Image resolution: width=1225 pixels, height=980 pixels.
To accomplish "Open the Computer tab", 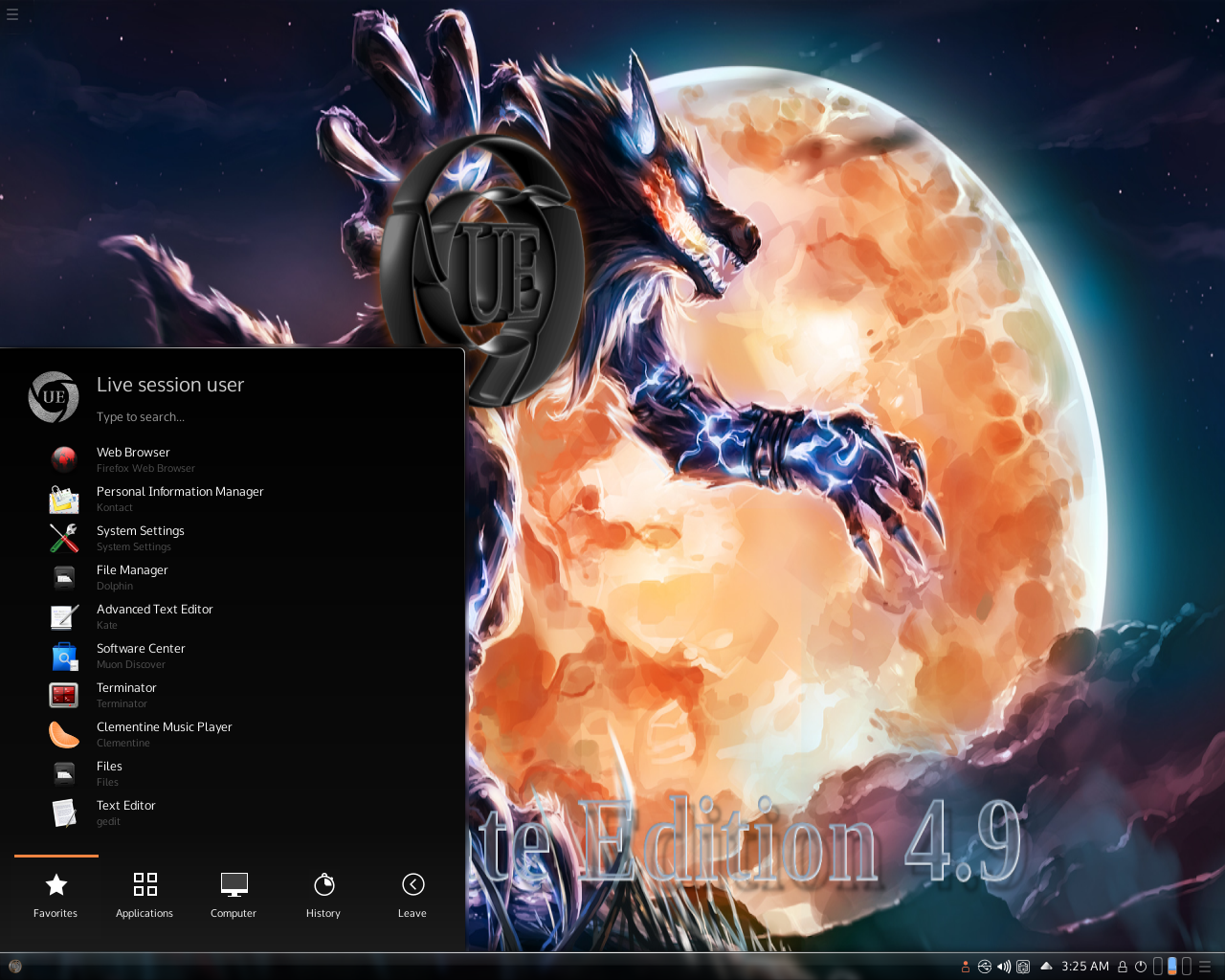I will coord(234,896).
